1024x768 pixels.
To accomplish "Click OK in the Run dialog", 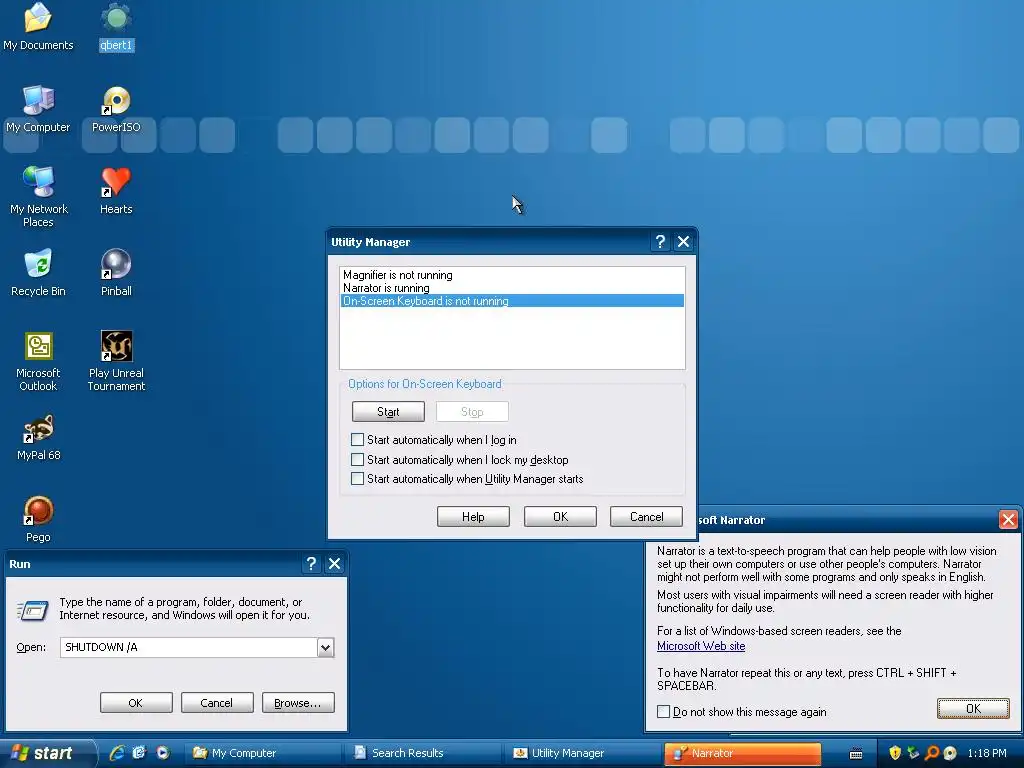I will click(x=136, y=703).
